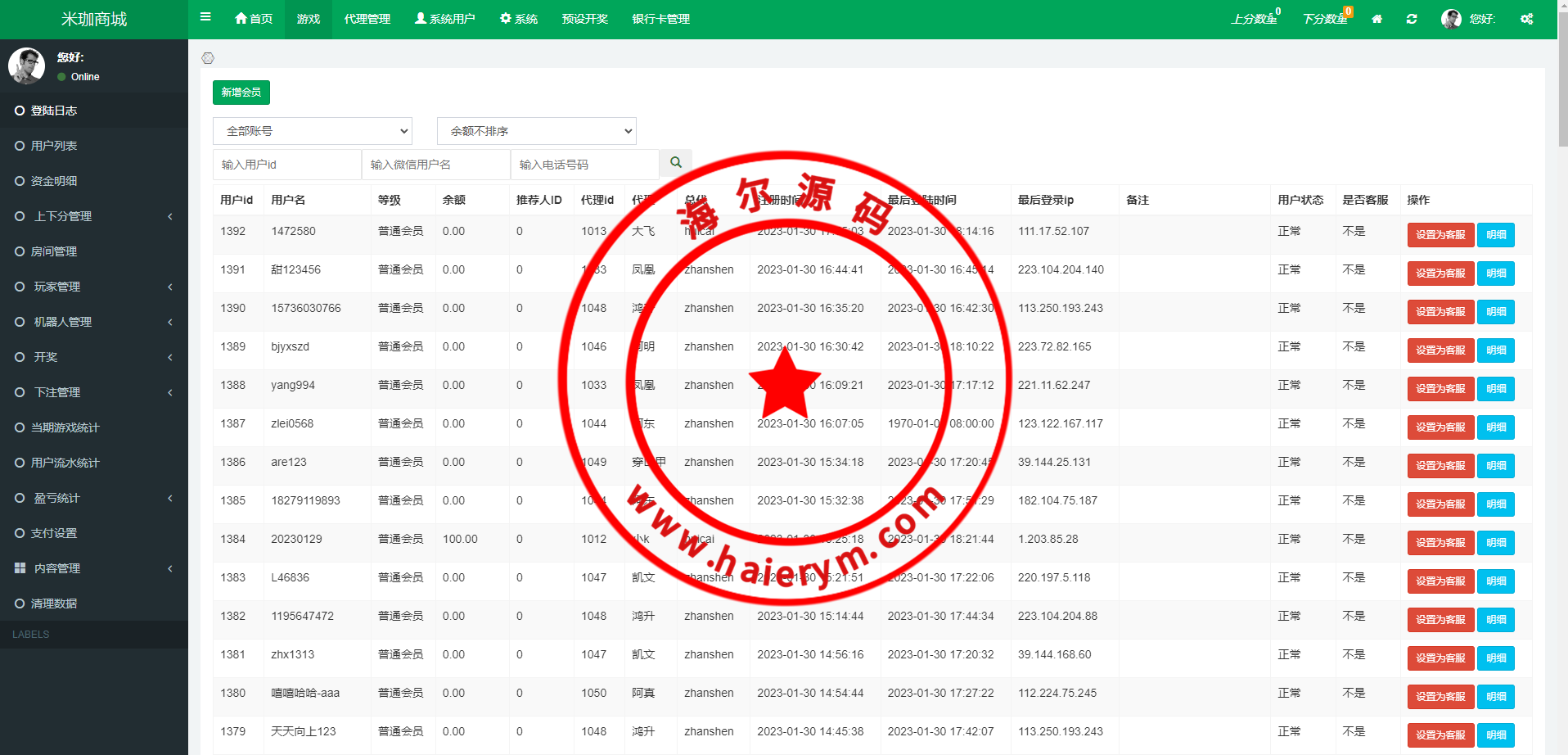Viewport: 1568px width, 755px height.
Task: Select 用户列表 in the sidebar
Action: coord(54,146)
